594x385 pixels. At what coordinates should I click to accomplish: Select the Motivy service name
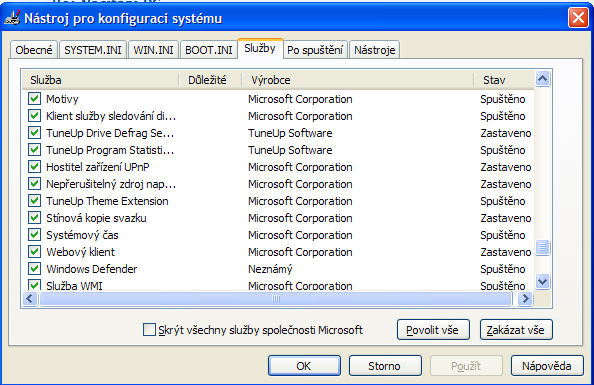(x=62, y=99)
